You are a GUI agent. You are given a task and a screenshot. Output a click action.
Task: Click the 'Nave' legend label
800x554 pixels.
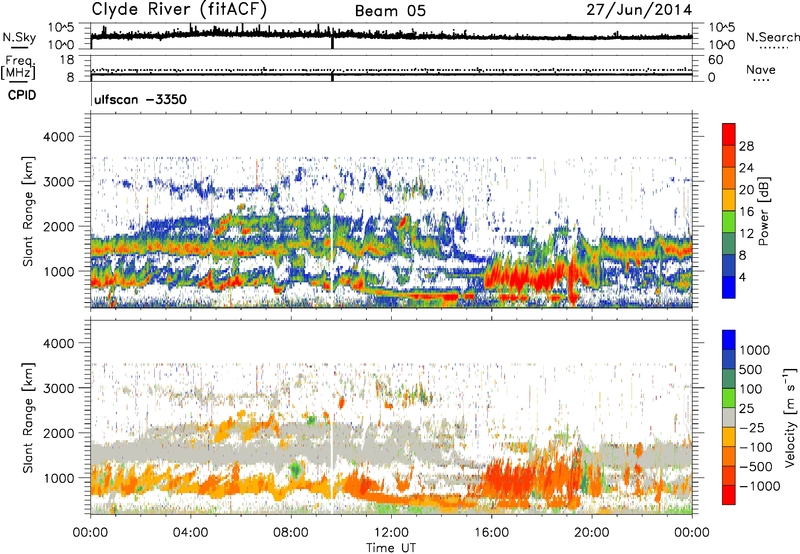tap(761, 69)
